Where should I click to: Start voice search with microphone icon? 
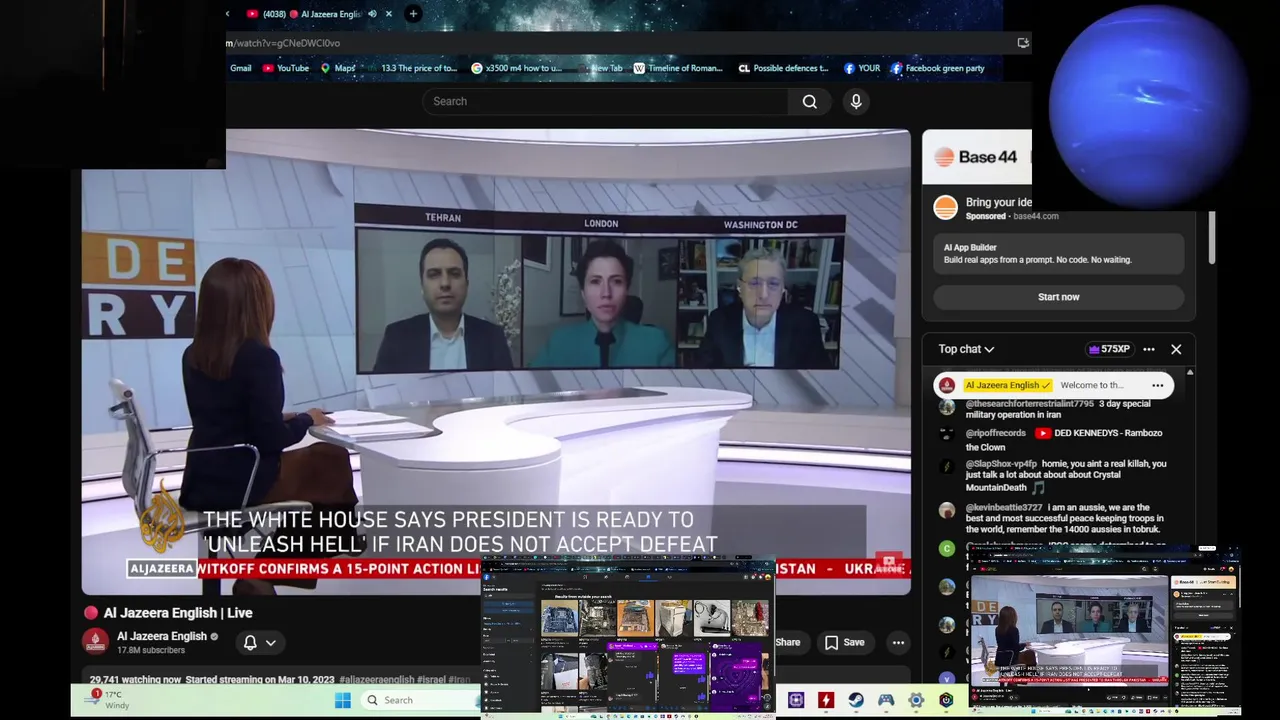[856, 101]
